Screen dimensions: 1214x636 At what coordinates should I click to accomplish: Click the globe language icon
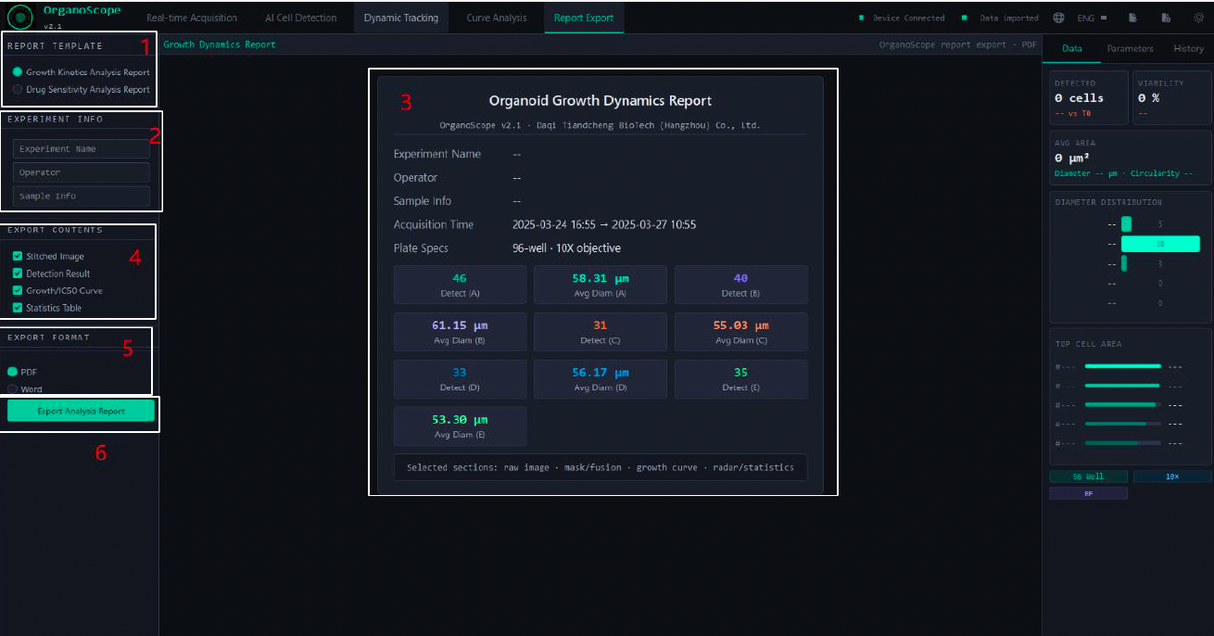pyautogui.click(x=1059, y=18)
